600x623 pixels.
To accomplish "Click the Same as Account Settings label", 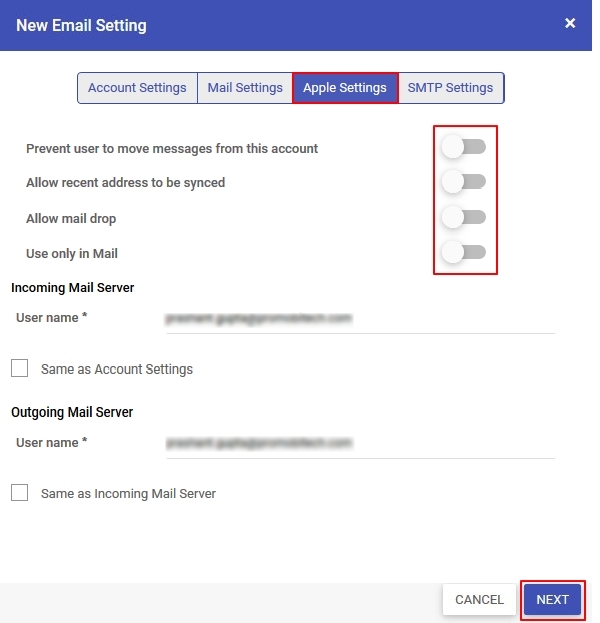I will [117, 369].
